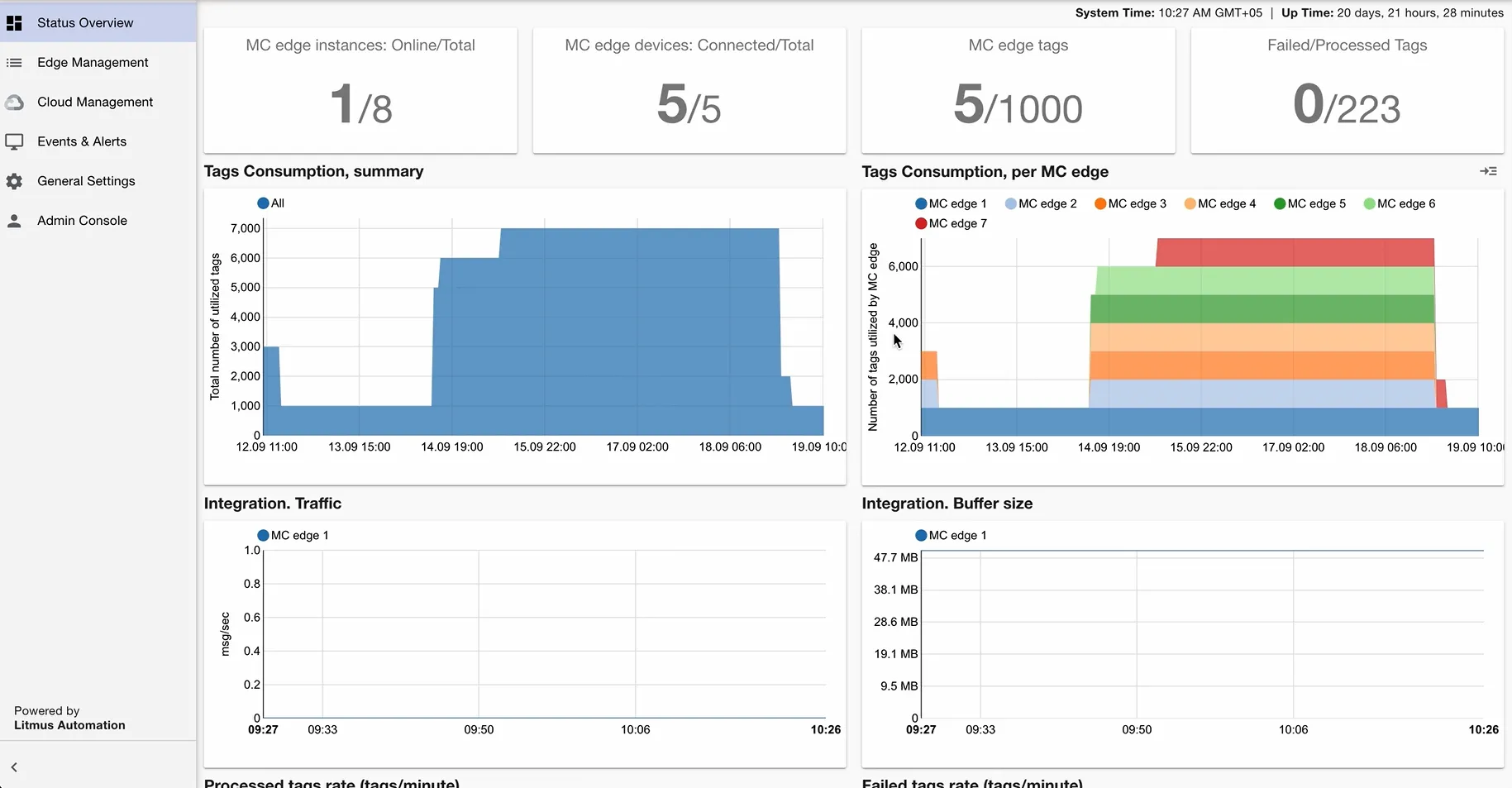Click the MC edge instances Online/Total card
Screen dimensions: 1512x788
click(x=360, y=90)
